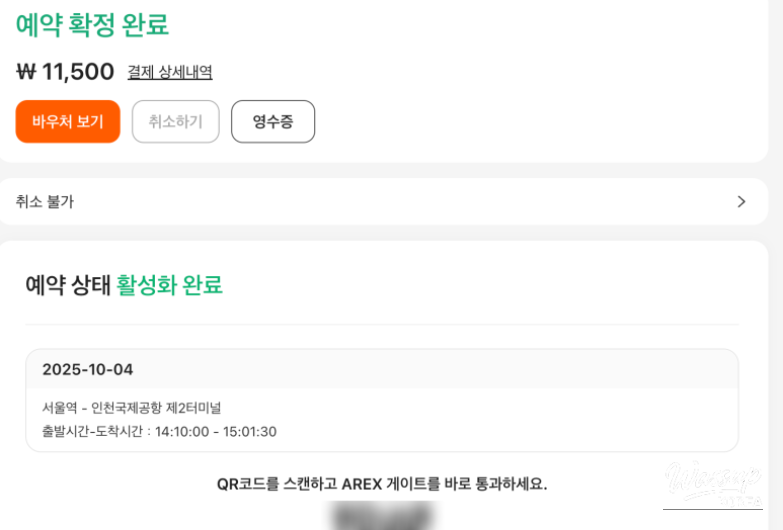Viewport: 783px width, 530px height.
Task: Click the watermark logo in the corner
Action: coord(712,485)
